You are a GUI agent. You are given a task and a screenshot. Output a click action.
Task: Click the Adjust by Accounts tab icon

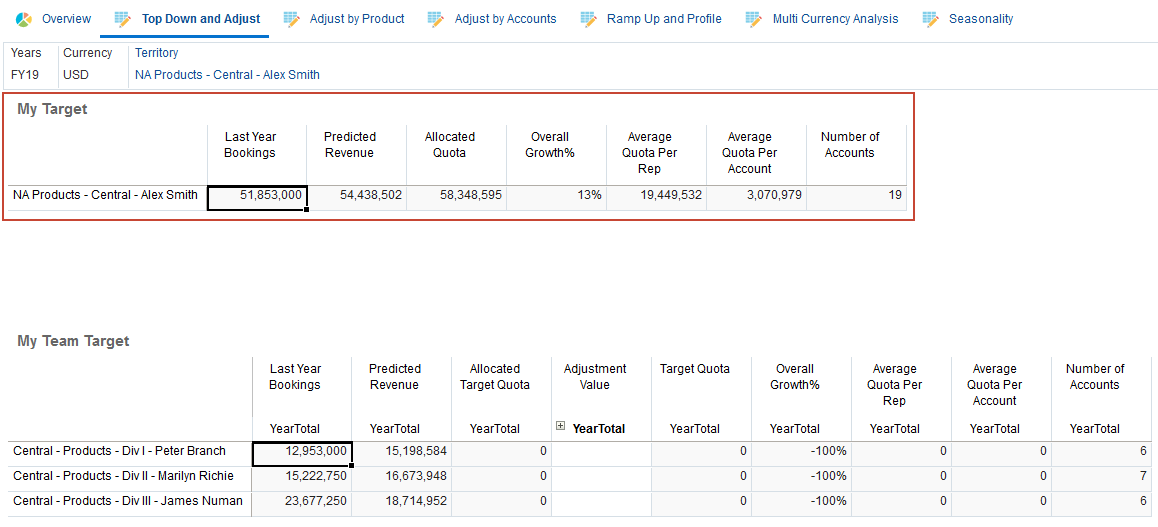click(436, 19)
